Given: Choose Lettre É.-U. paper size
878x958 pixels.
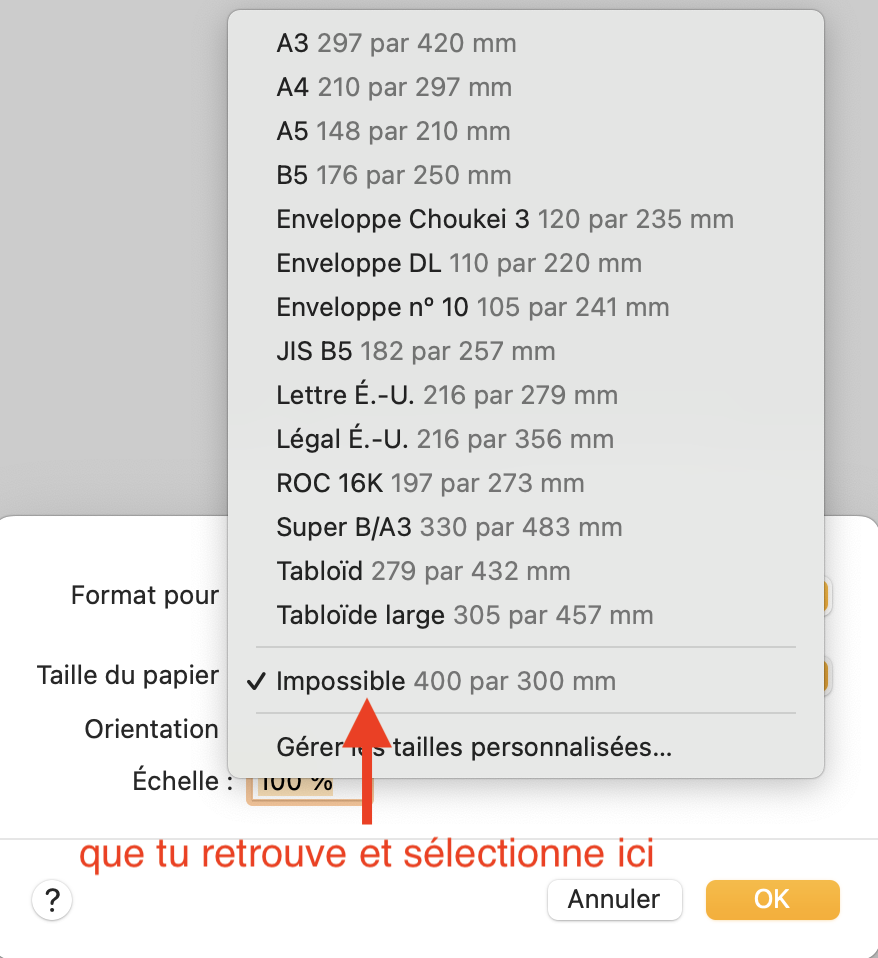Looking at the screenshot, I should click(x=447, y=395).
